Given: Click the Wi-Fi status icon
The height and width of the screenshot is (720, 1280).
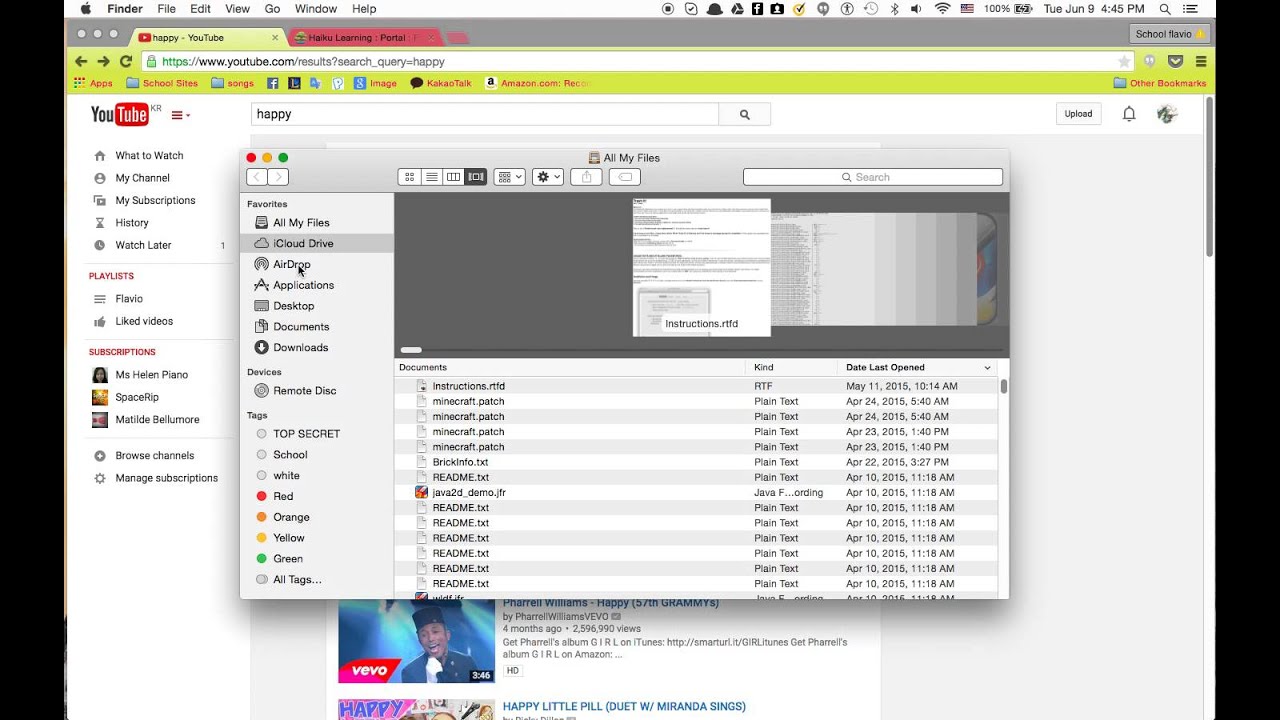Looking at the screenshot, I should (942, 9).
